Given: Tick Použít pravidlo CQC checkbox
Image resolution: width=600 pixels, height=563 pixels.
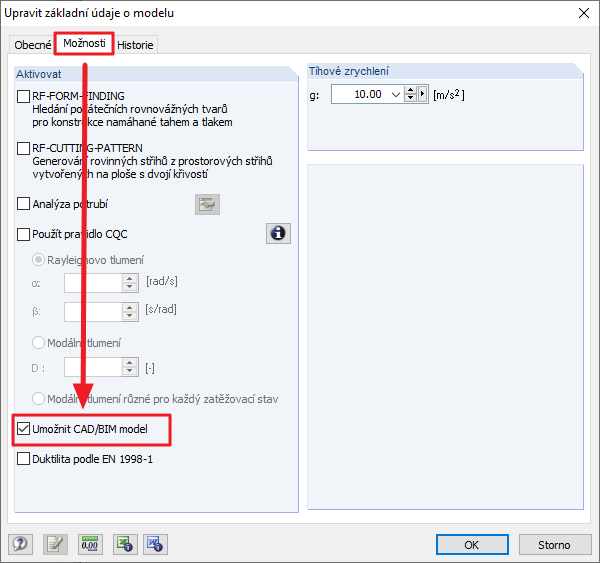Looking at the screenshot, I should click(23, 234).
